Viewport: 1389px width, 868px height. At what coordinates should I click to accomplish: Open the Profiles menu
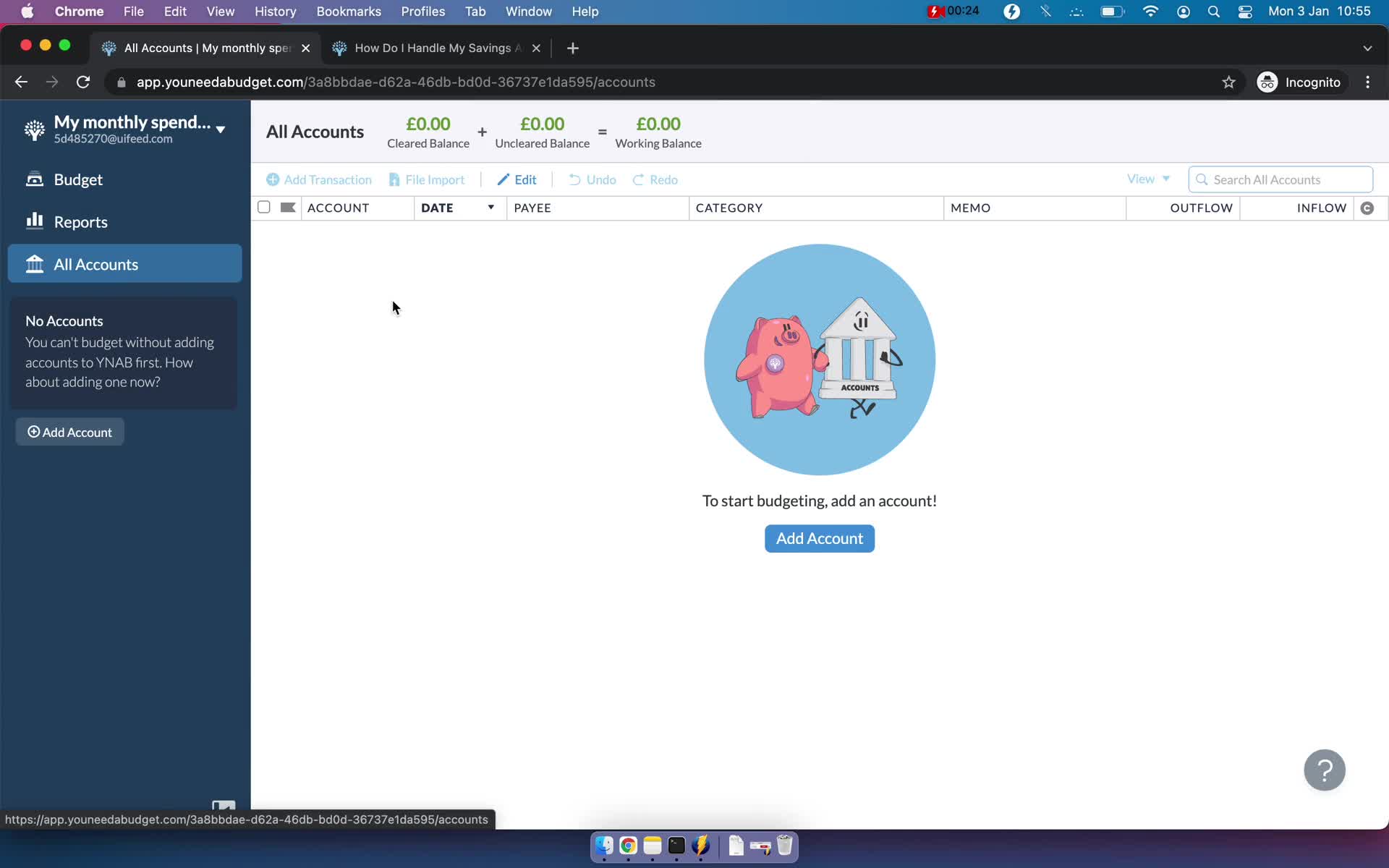click(x=423, y=11)
